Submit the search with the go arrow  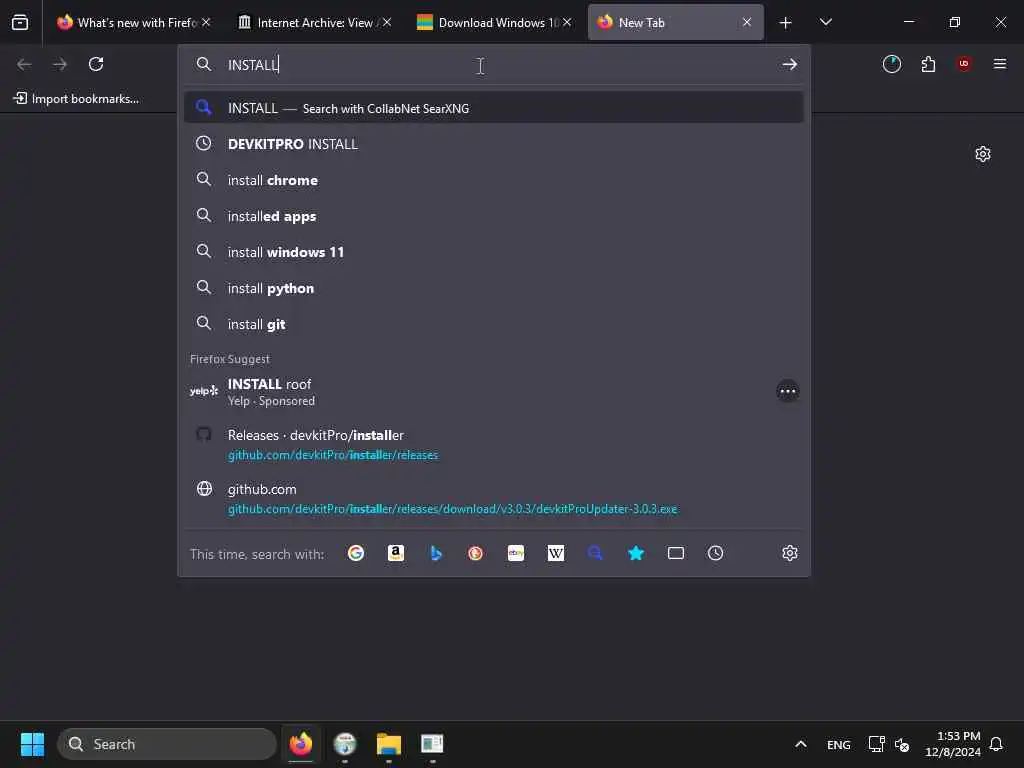pyautogui.click(x=790, y=64)
